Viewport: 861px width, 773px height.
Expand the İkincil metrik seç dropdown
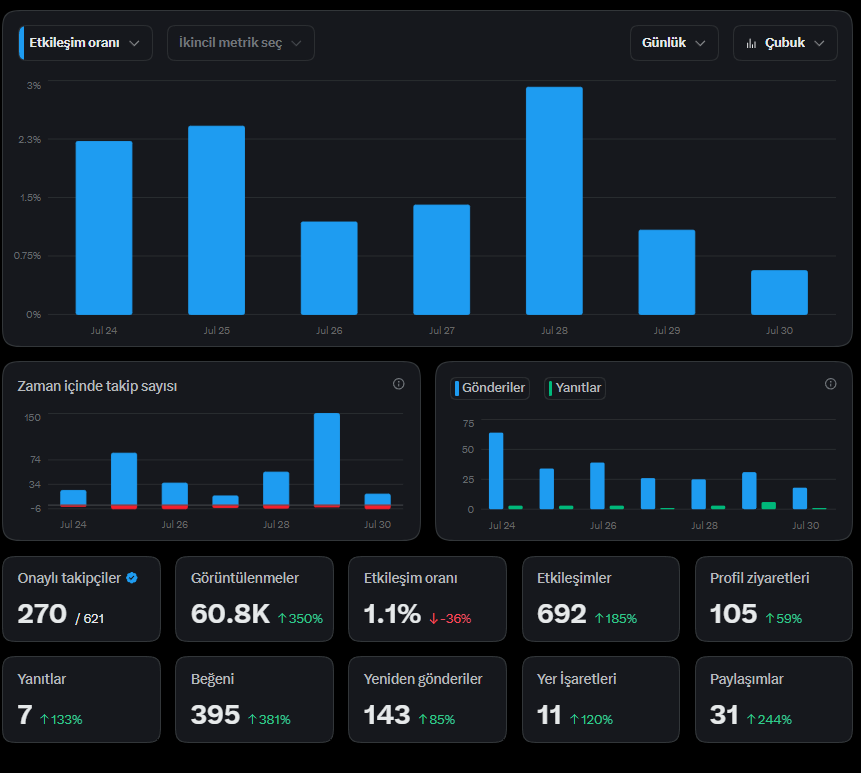click(x=241, y=43)
